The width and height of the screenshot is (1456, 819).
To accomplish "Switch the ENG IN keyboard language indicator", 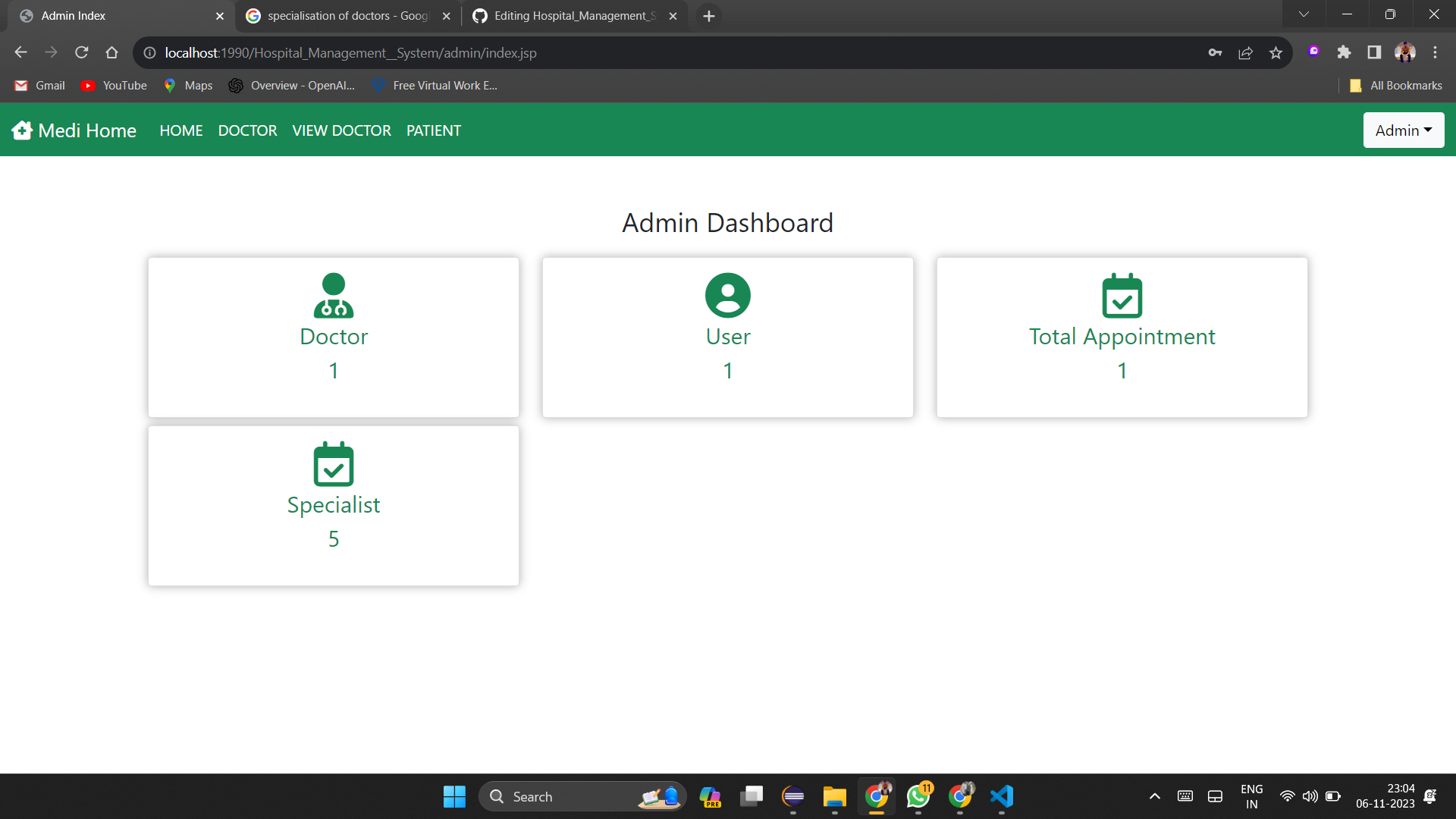I will (x=1251, y=795).
